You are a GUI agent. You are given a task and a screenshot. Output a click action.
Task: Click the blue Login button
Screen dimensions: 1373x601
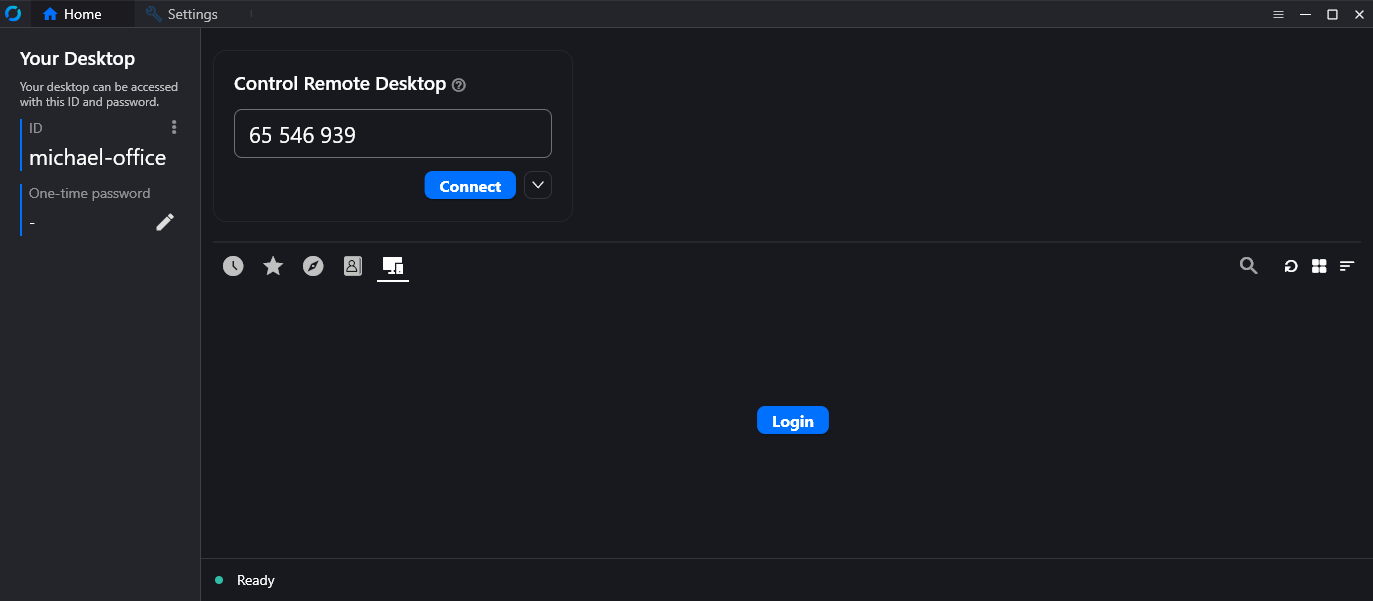(x=793, y=421)
